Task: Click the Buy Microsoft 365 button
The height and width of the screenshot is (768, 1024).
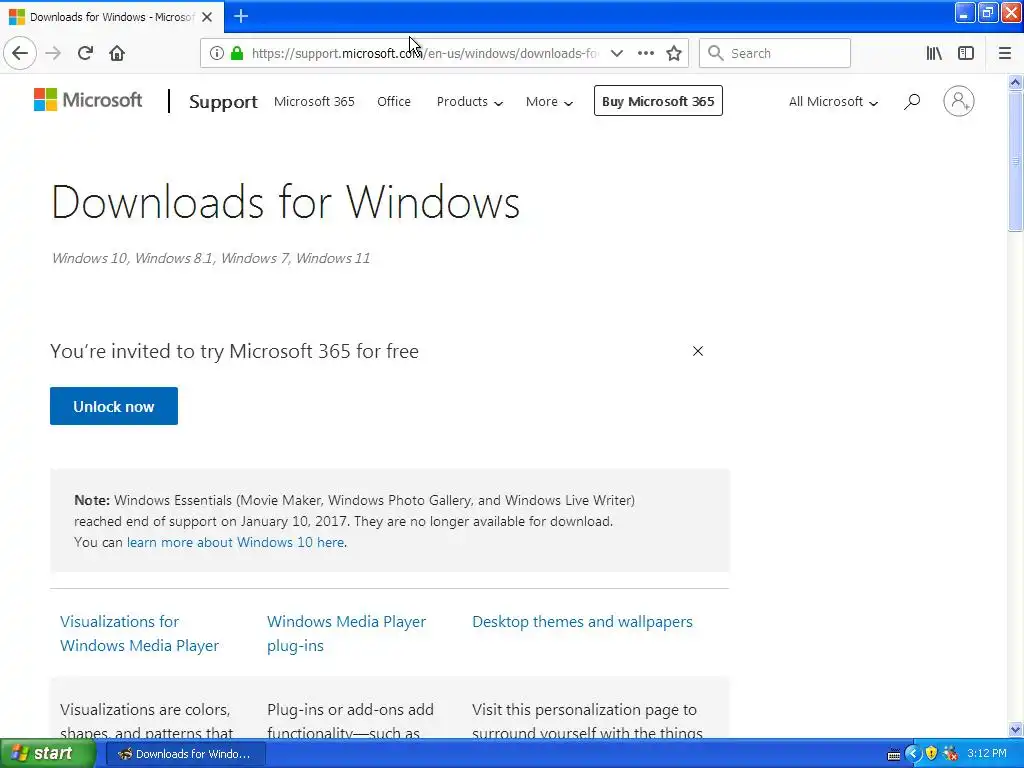Action: (658, 101)
